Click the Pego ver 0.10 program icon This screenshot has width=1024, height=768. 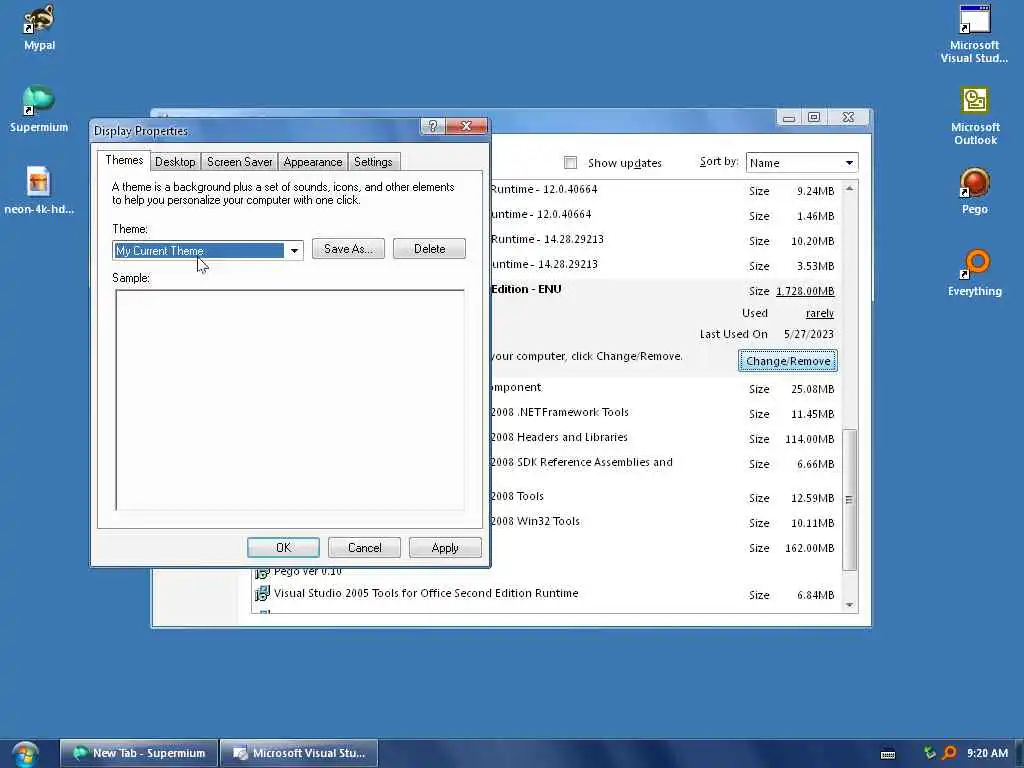tap(261, 573)
